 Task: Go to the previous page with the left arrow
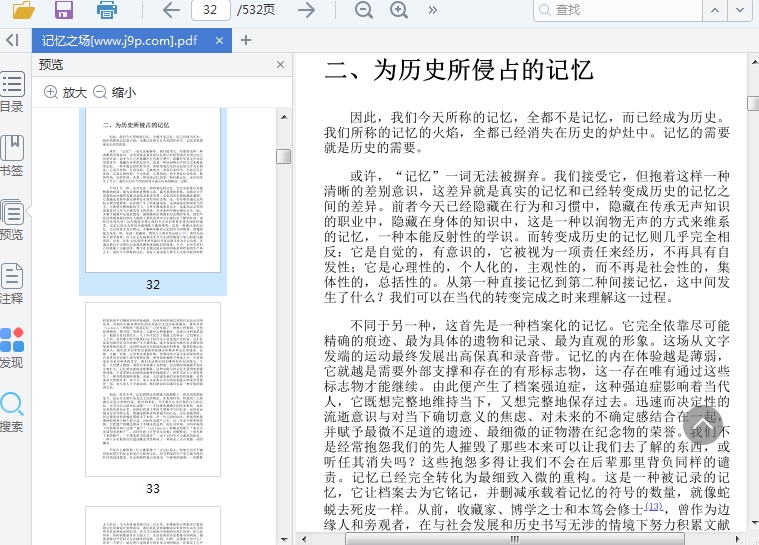pos(171,10)
